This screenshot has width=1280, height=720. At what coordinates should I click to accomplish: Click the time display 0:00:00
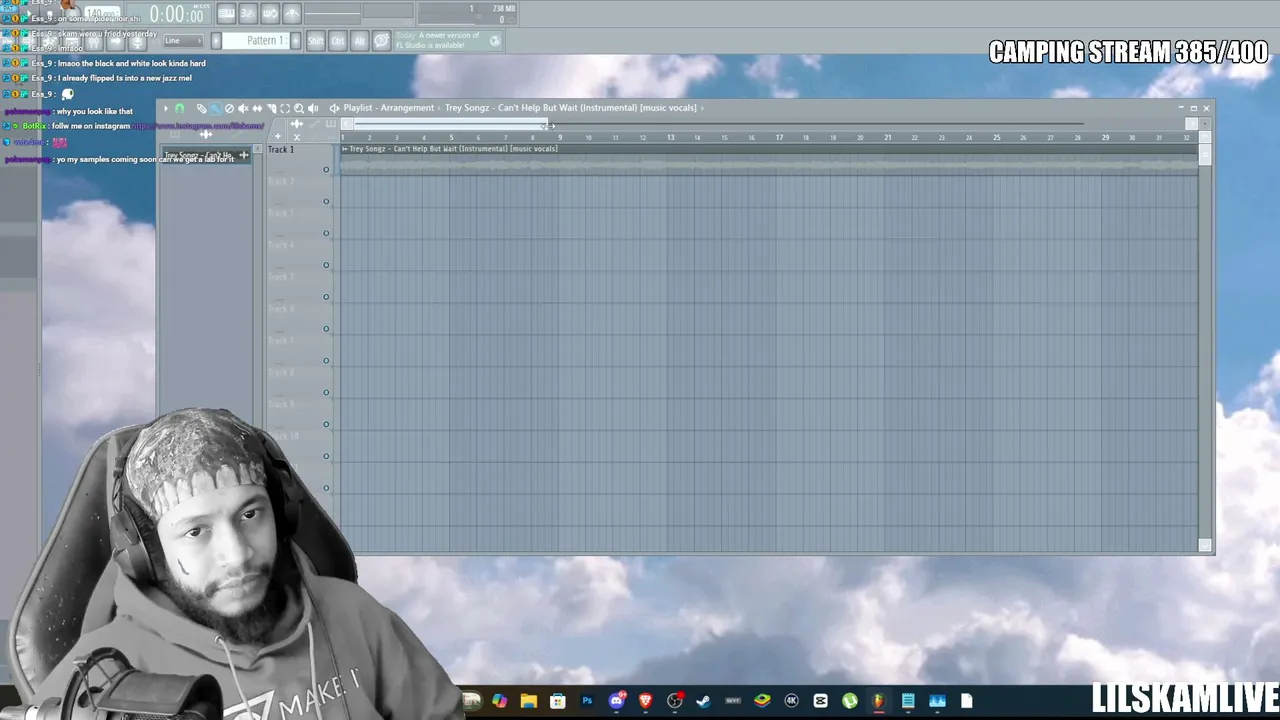click(176, 15)
